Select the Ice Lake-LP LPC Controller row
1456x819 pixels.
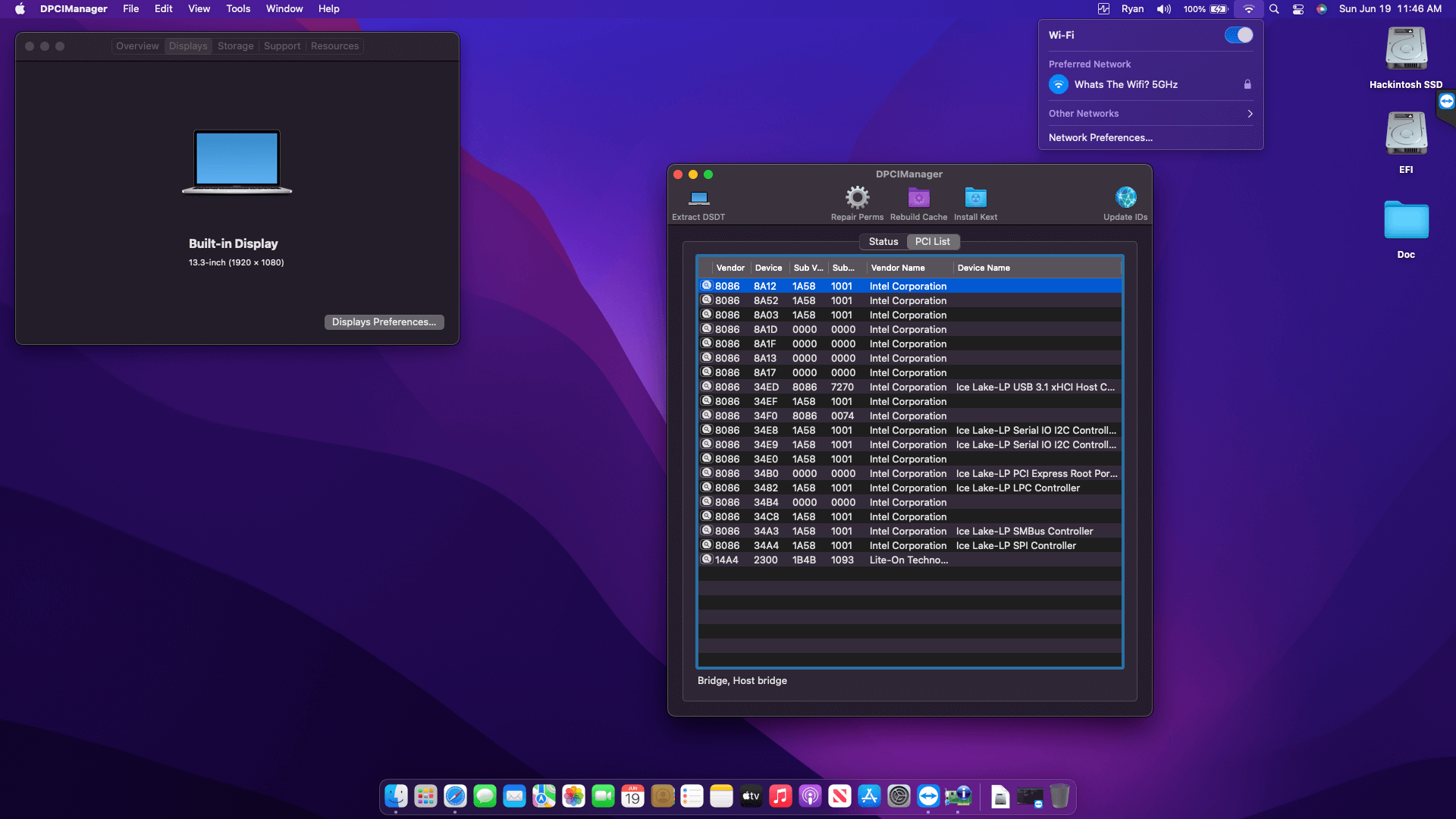point(910,488)
